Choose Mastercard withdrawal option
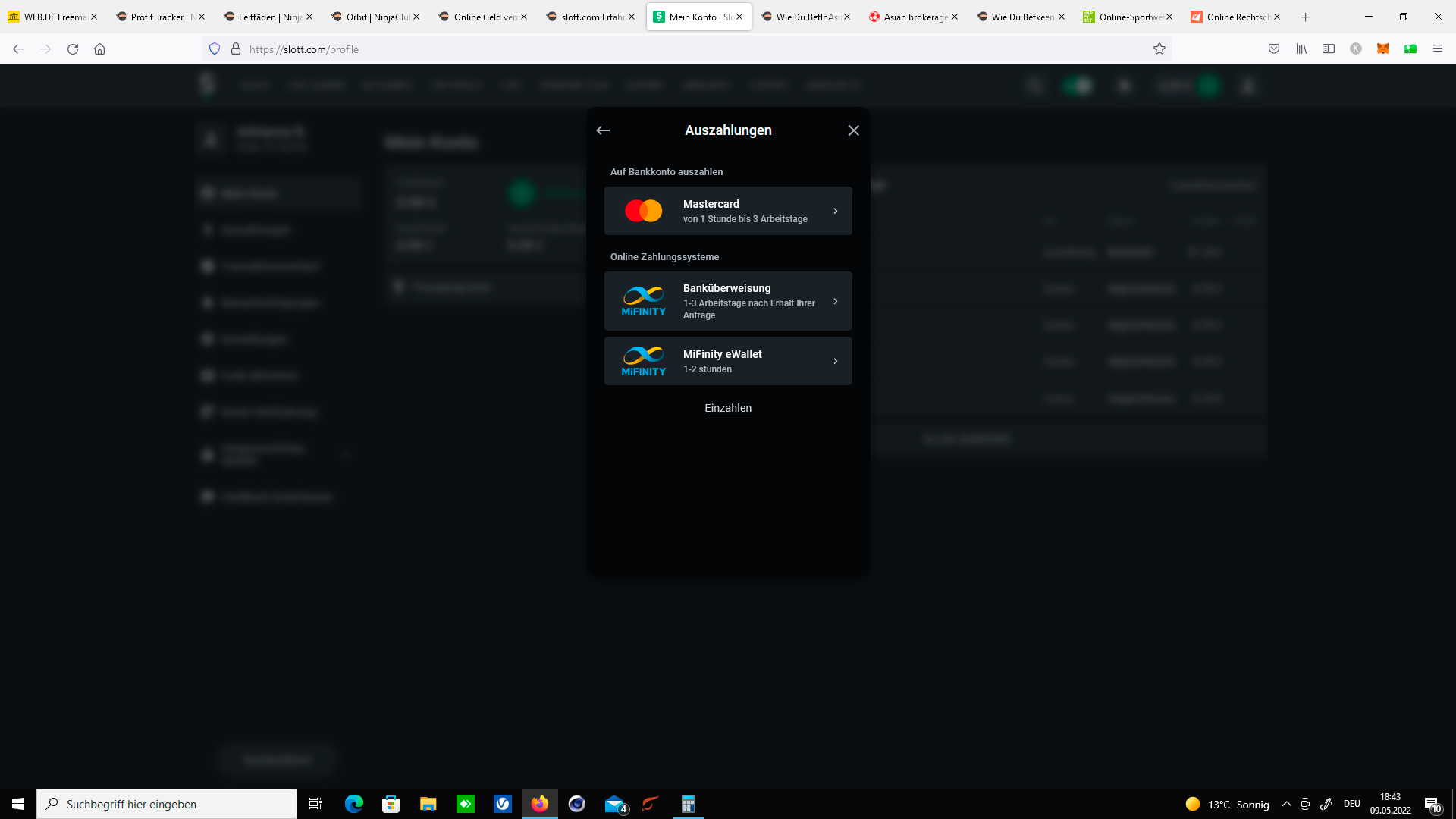This screenshot has width=1456, height=819. click(x=728, y=211)
